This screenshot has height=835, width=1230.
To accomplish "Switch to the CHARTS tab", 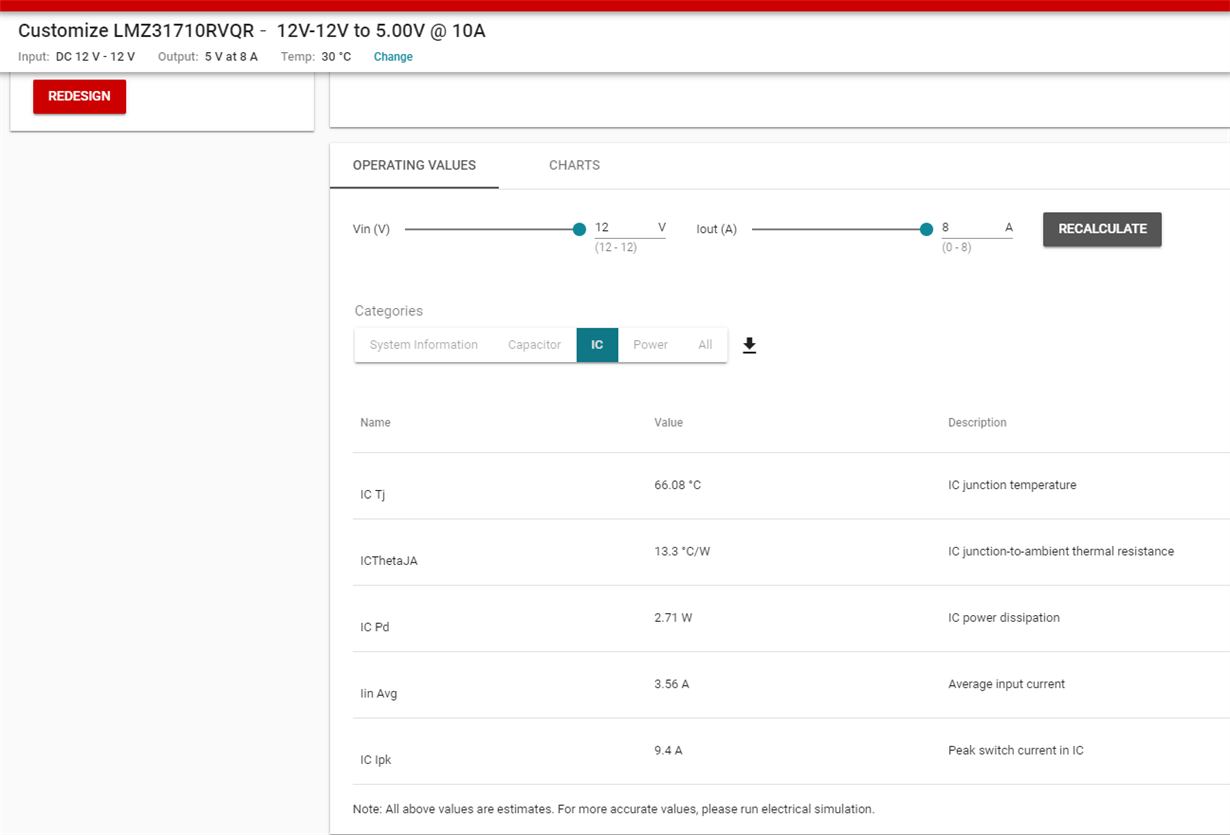I will click(x=574, y=165).
